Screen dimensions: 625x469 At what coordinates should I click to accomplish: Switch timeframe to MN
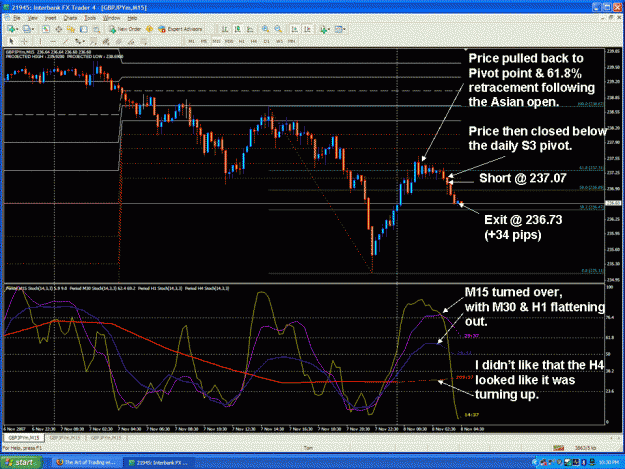(291, 41)
